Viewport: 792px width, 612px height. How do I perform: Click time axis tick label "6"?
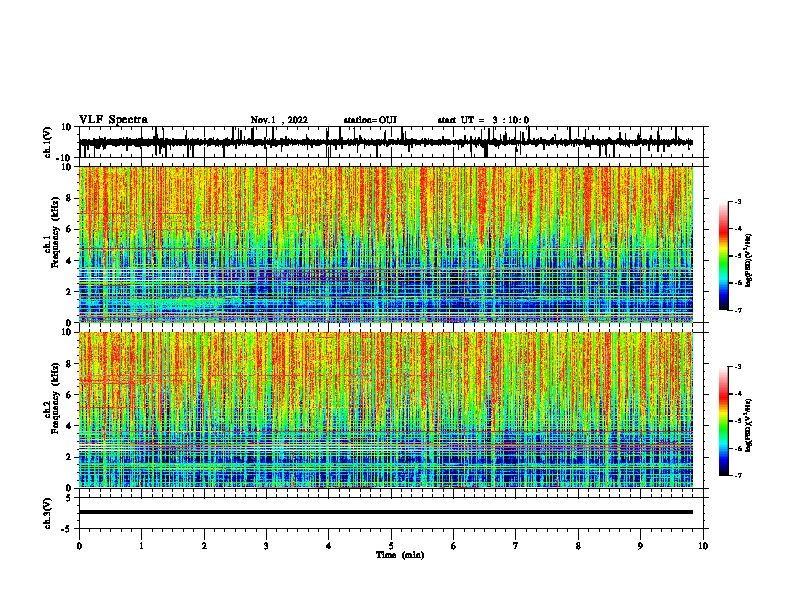point(454,546)
